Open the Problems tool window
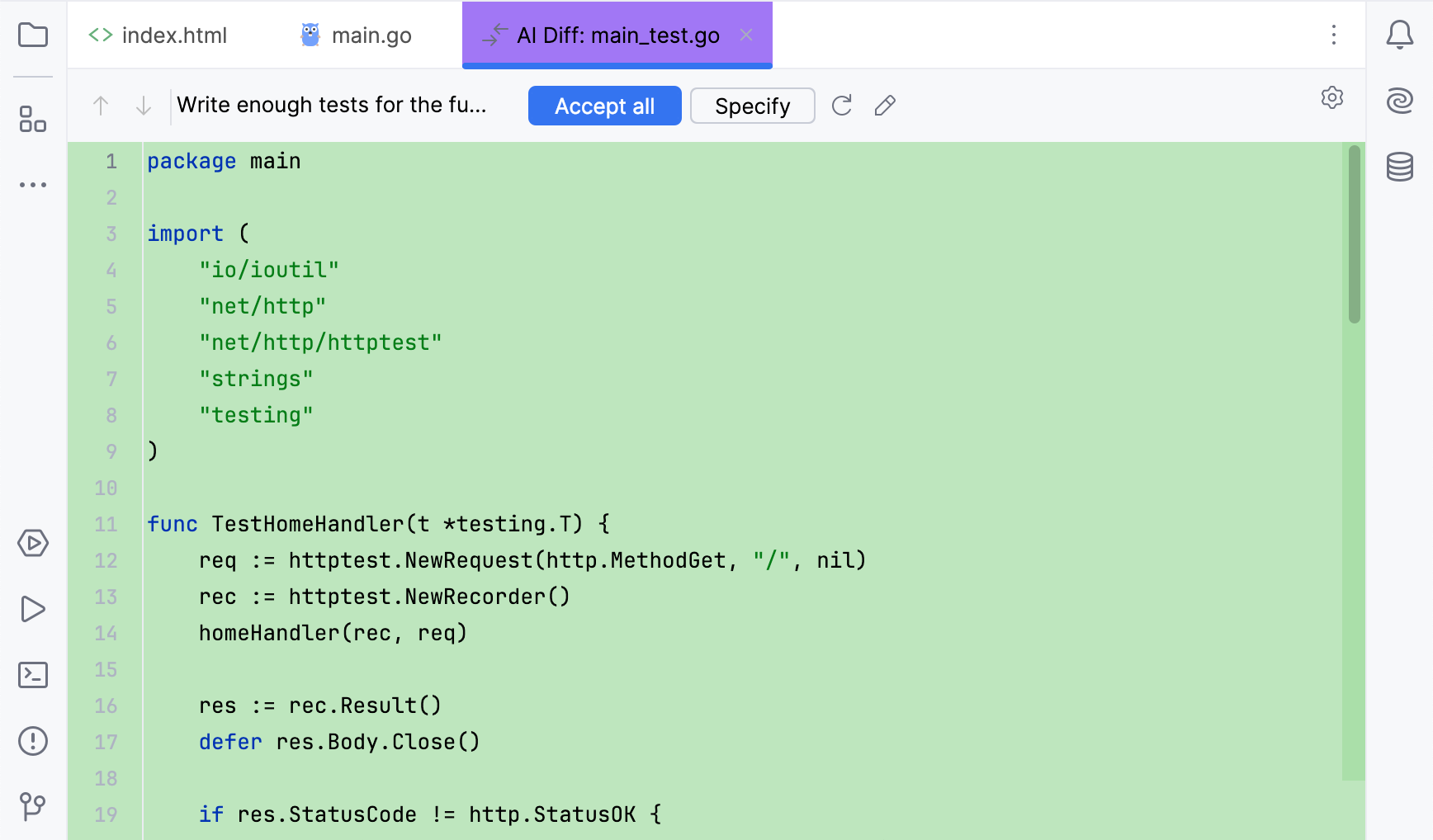The image size is (1433, 840). [32, 740]
